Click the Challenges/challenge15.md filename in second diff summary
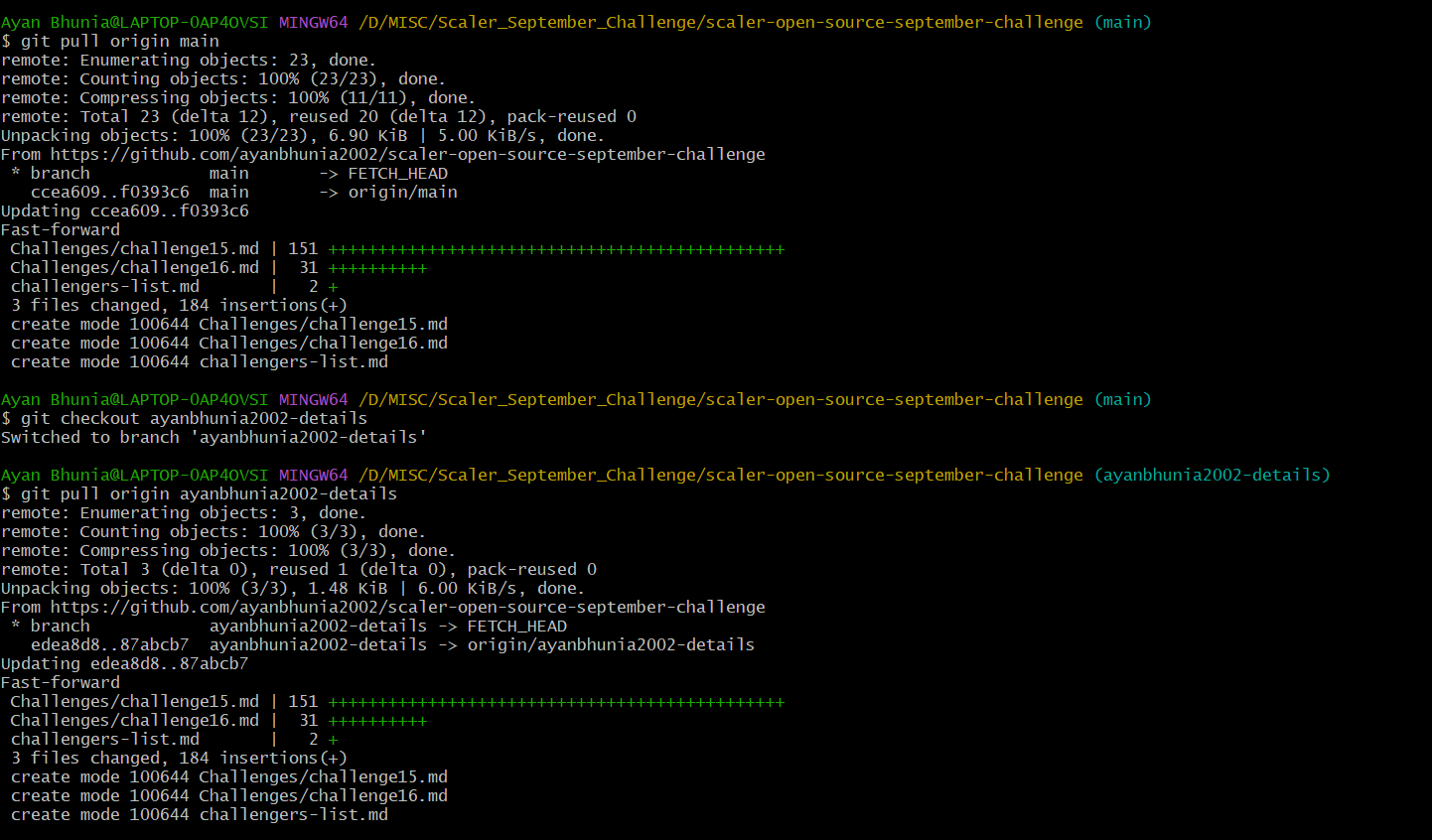 click(133, 701)
